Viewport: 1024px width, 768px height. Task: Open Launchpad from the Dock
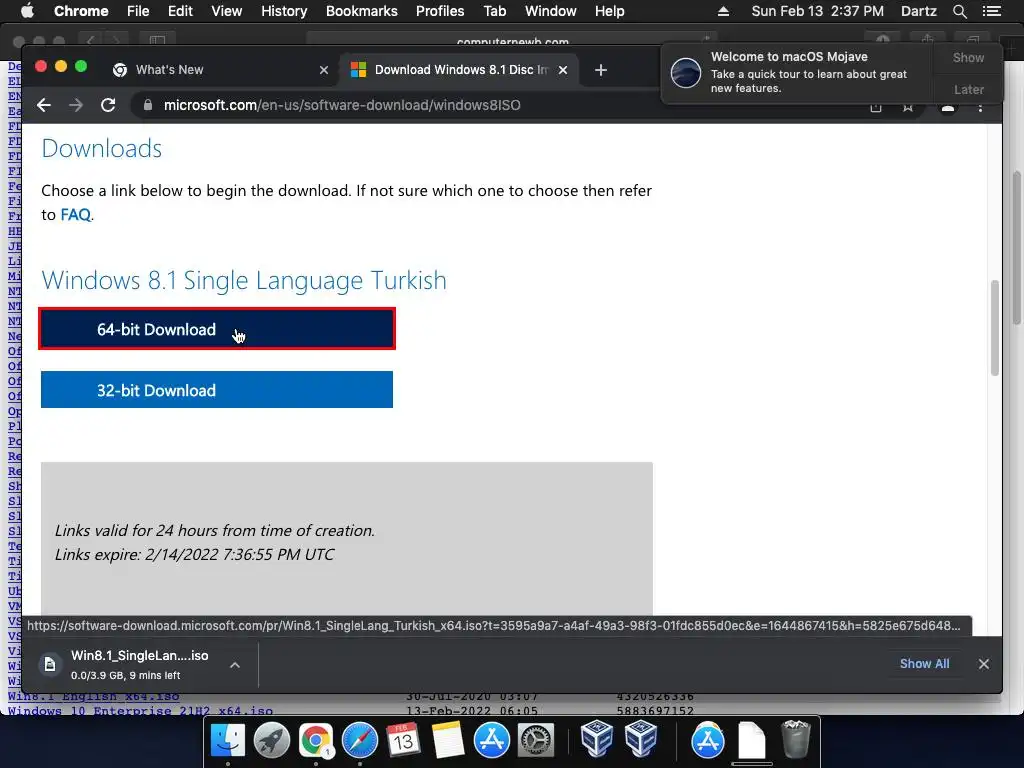272,741
